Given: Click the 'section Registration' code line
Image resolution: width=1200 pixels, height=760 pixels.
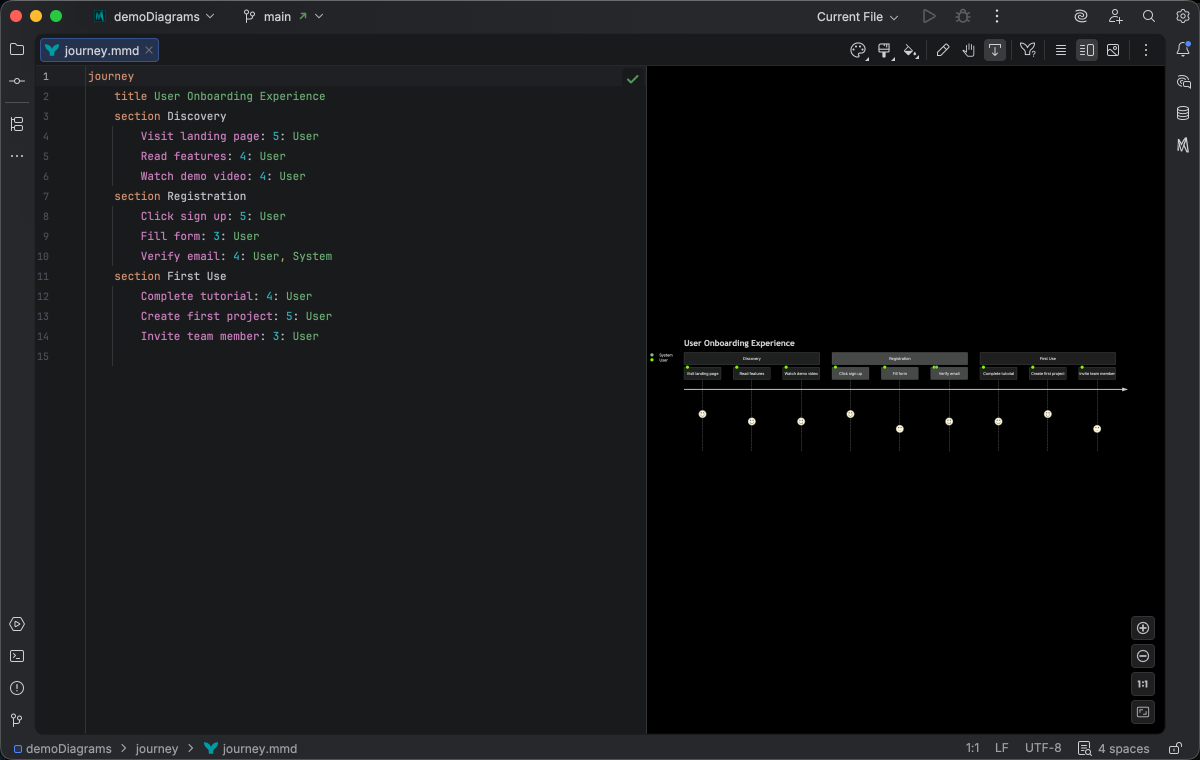Looking at the screenshot, I should (x=180, y=196).
